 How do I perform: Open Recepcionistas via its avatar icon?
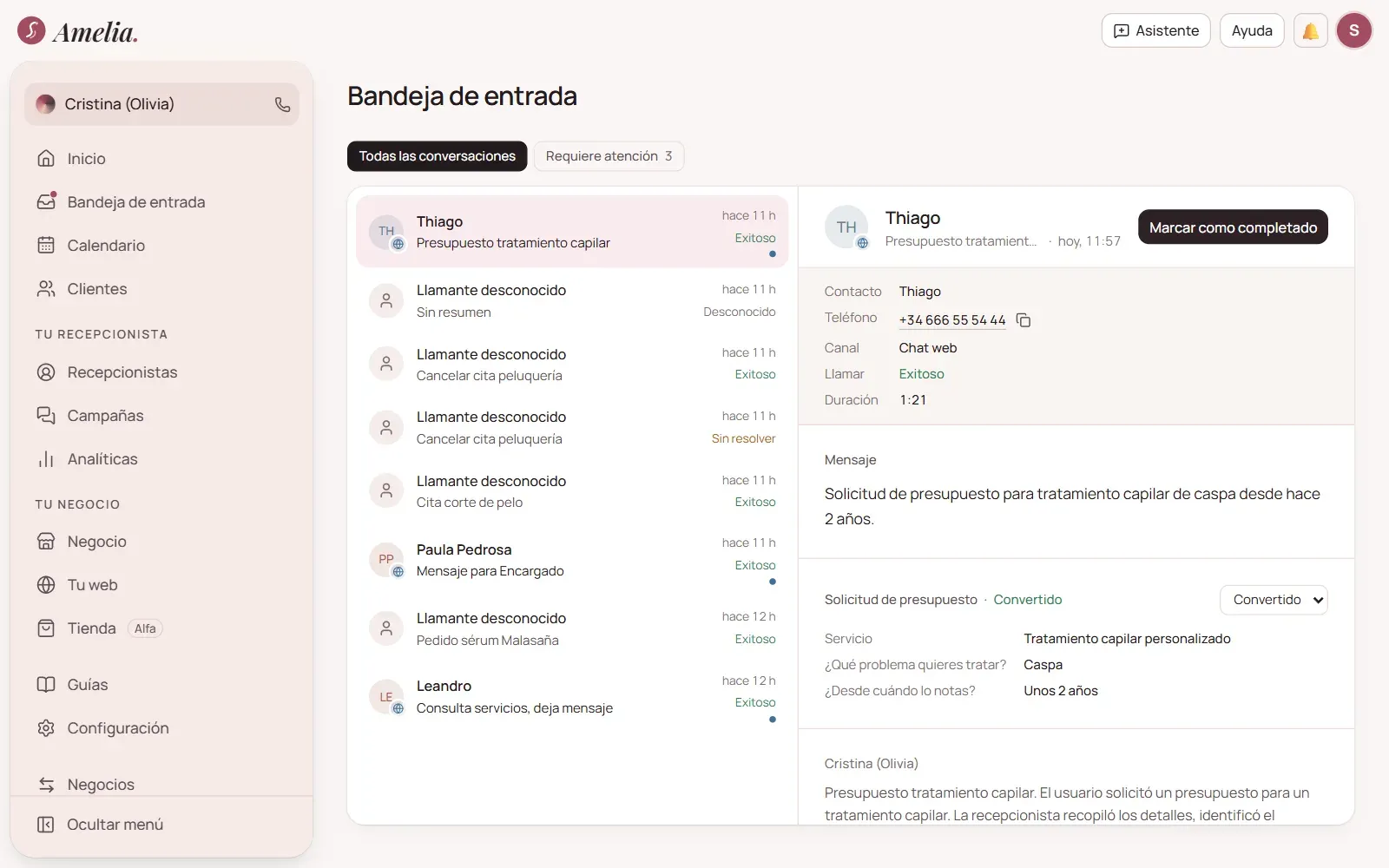click(46, 372)
